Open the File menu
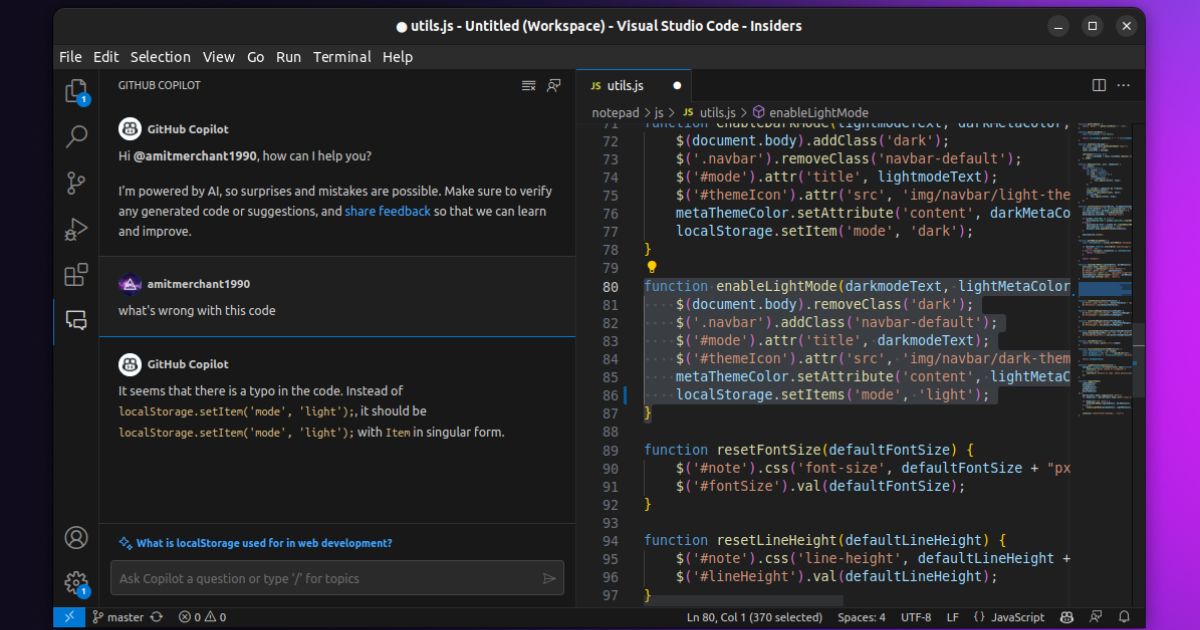Viewport: 1200px width, 630px height. [x=70, y=57]
